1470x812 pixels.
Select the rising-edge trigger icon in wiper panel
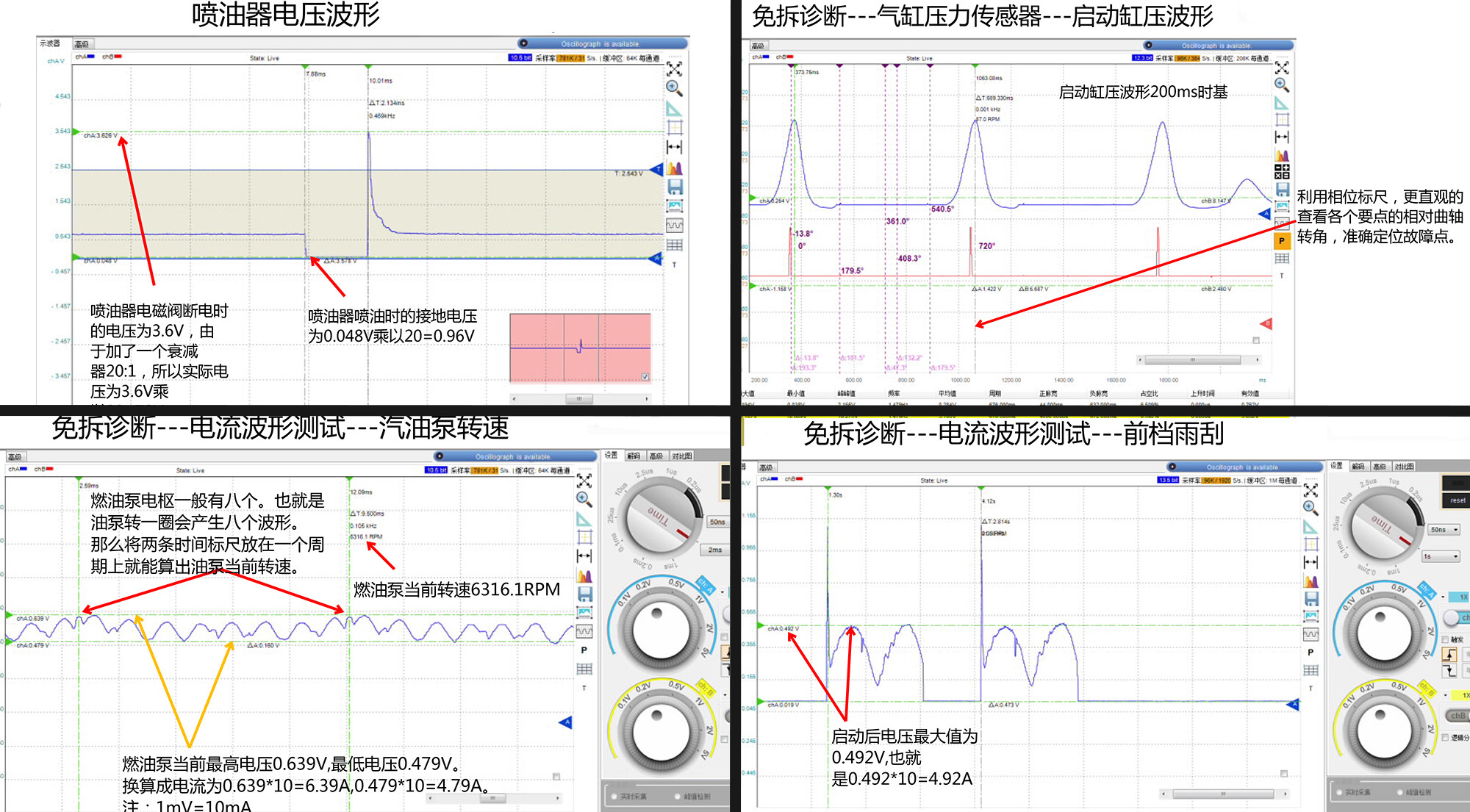point(1449,654)
